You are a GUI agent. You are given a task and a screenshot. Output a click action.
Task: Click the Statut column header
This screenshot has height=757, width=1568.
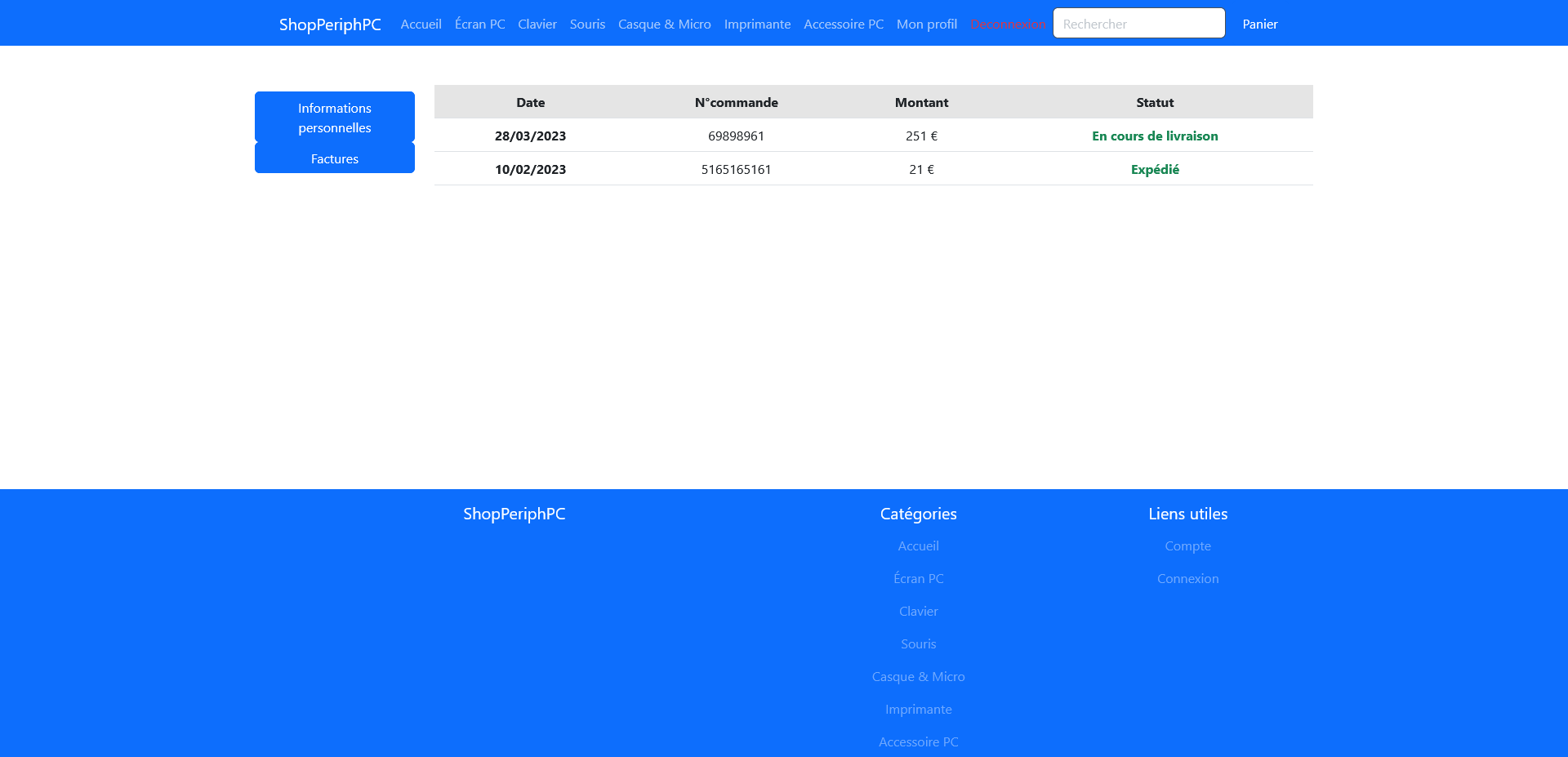tap(1155, 102)
